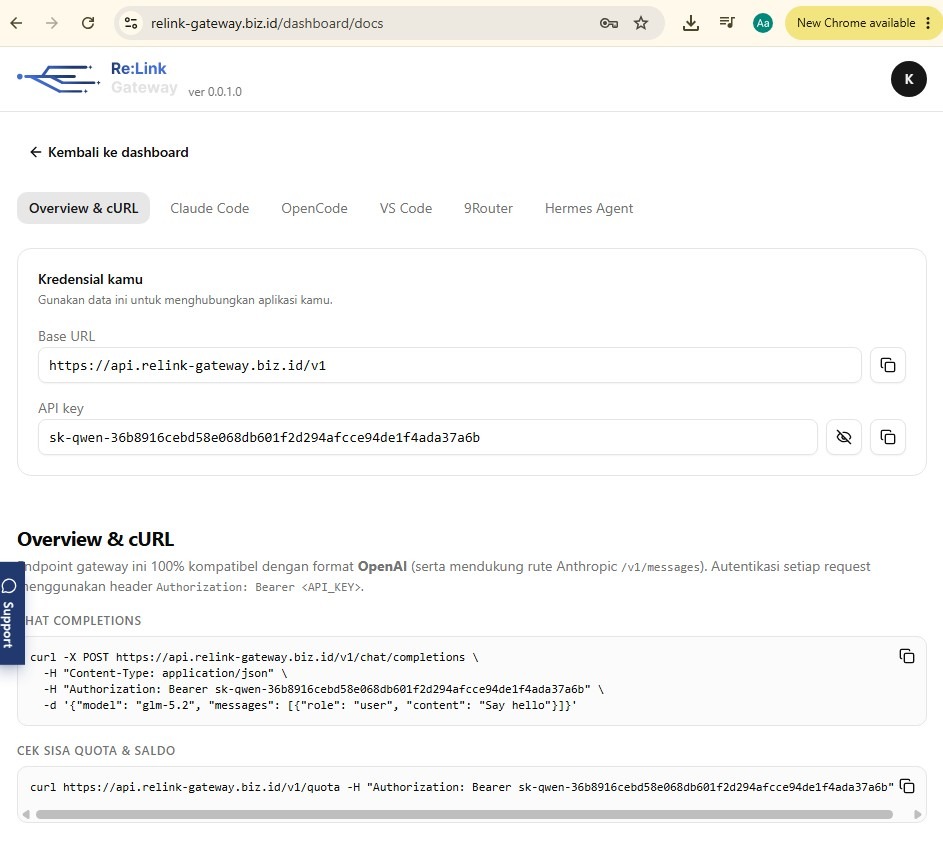
Task: Copy the chat completions curl command
Action: point(906,656)
